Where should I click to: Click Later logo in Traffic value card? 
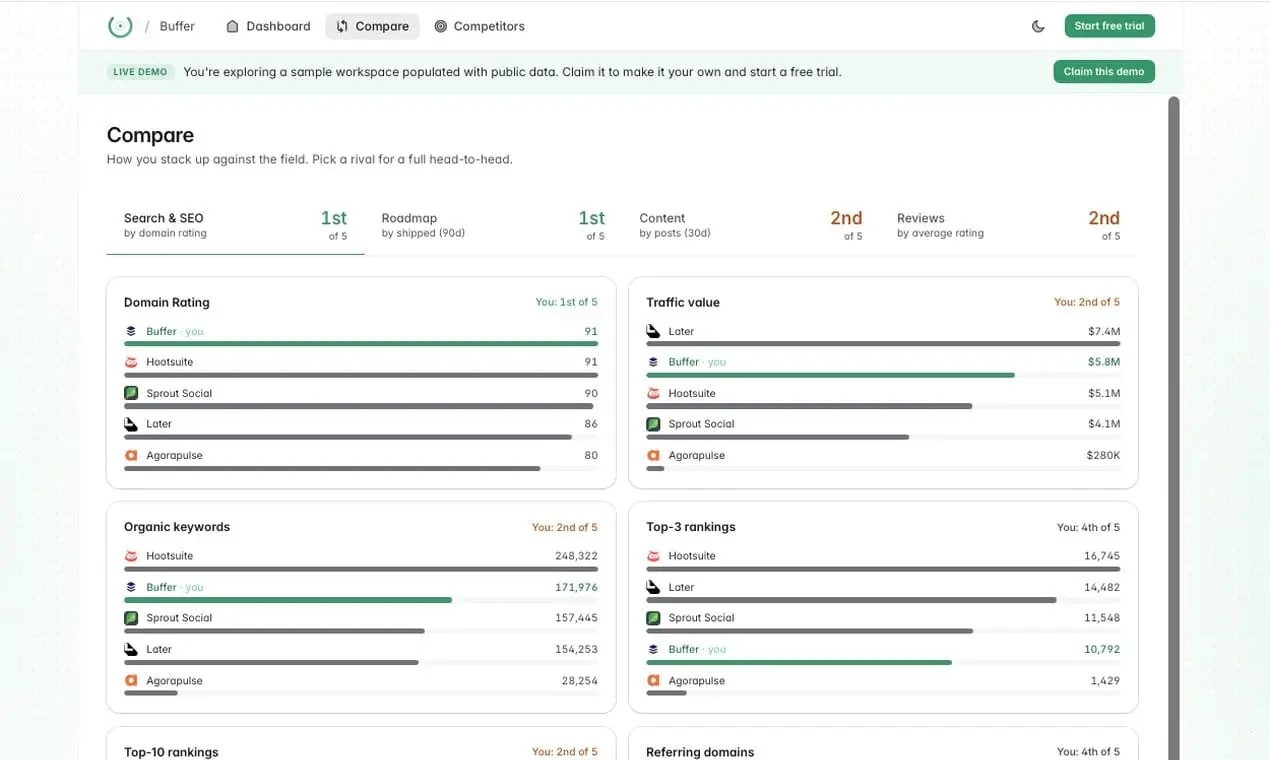[x=653, y=331]
